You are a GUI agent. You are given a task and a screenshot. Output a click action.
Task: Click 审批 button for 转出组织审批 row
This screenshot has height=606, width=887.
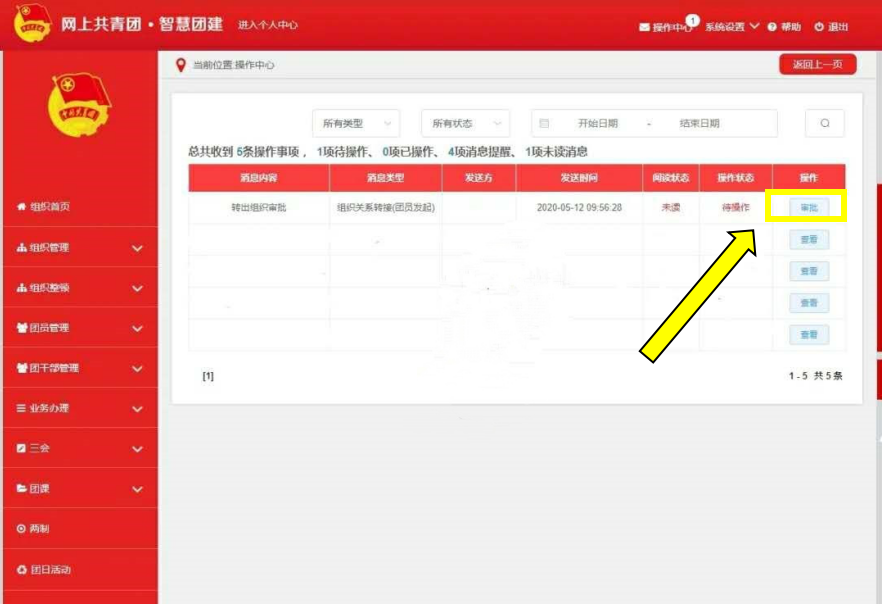click(x=808, y=207)
